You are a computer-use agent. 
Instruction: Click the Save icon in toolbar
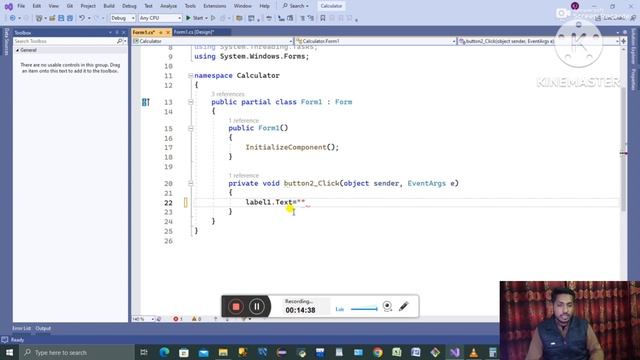[61, 18]
